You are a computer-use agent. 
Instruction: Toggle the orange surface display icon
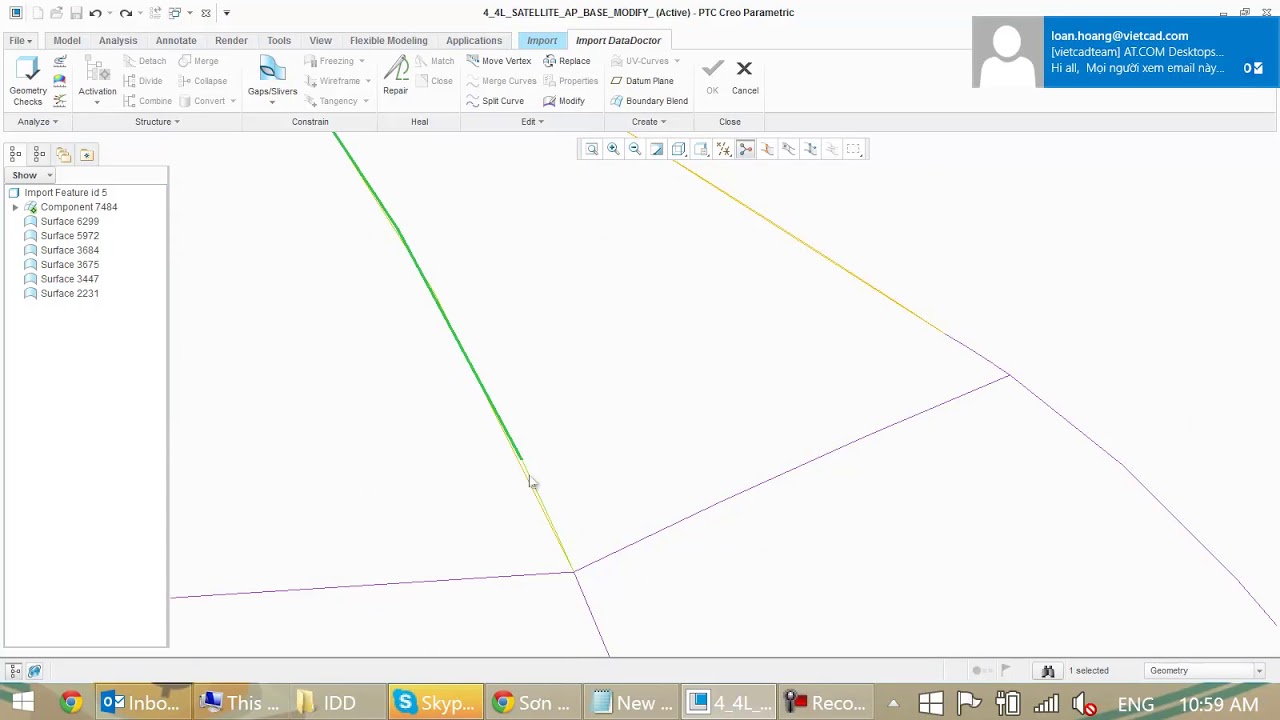[x=767, y=149]
